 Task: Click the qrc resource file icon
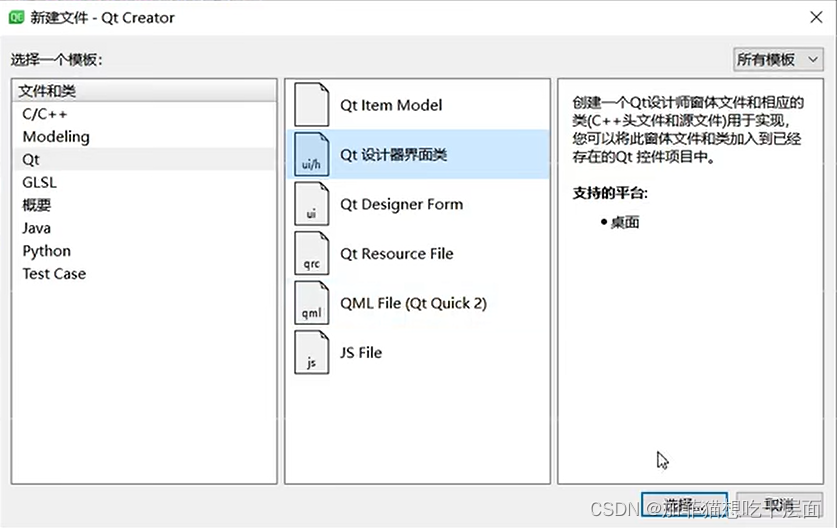pos(312,254)
